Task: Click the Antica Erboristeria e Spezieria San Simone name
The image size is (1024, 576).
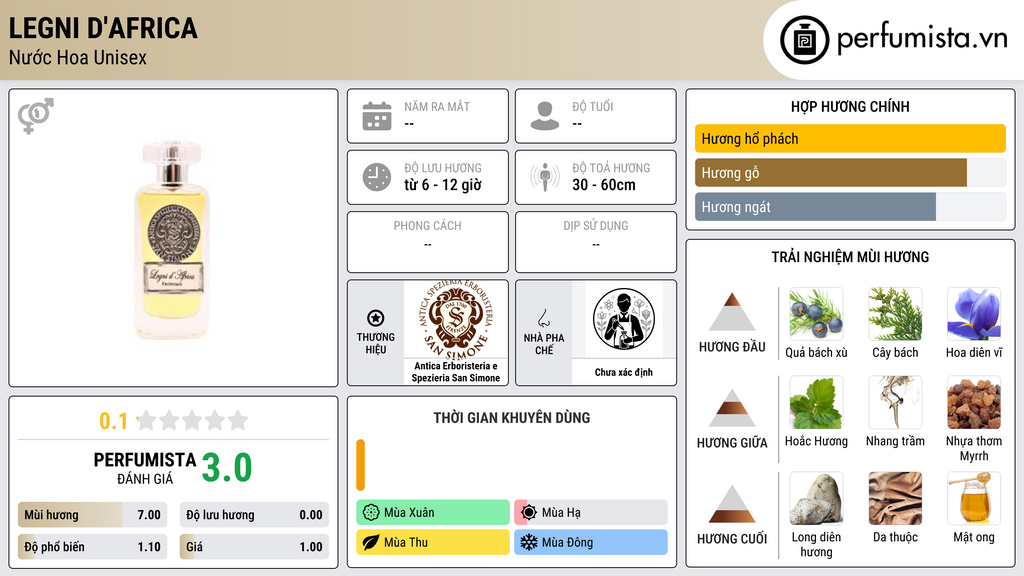Action: click(456, 372)
